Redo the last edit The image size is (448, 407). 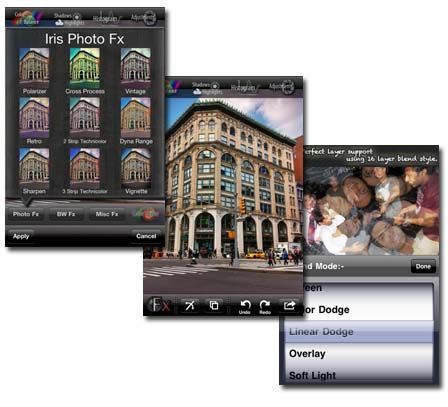click(x=265, y=307)
